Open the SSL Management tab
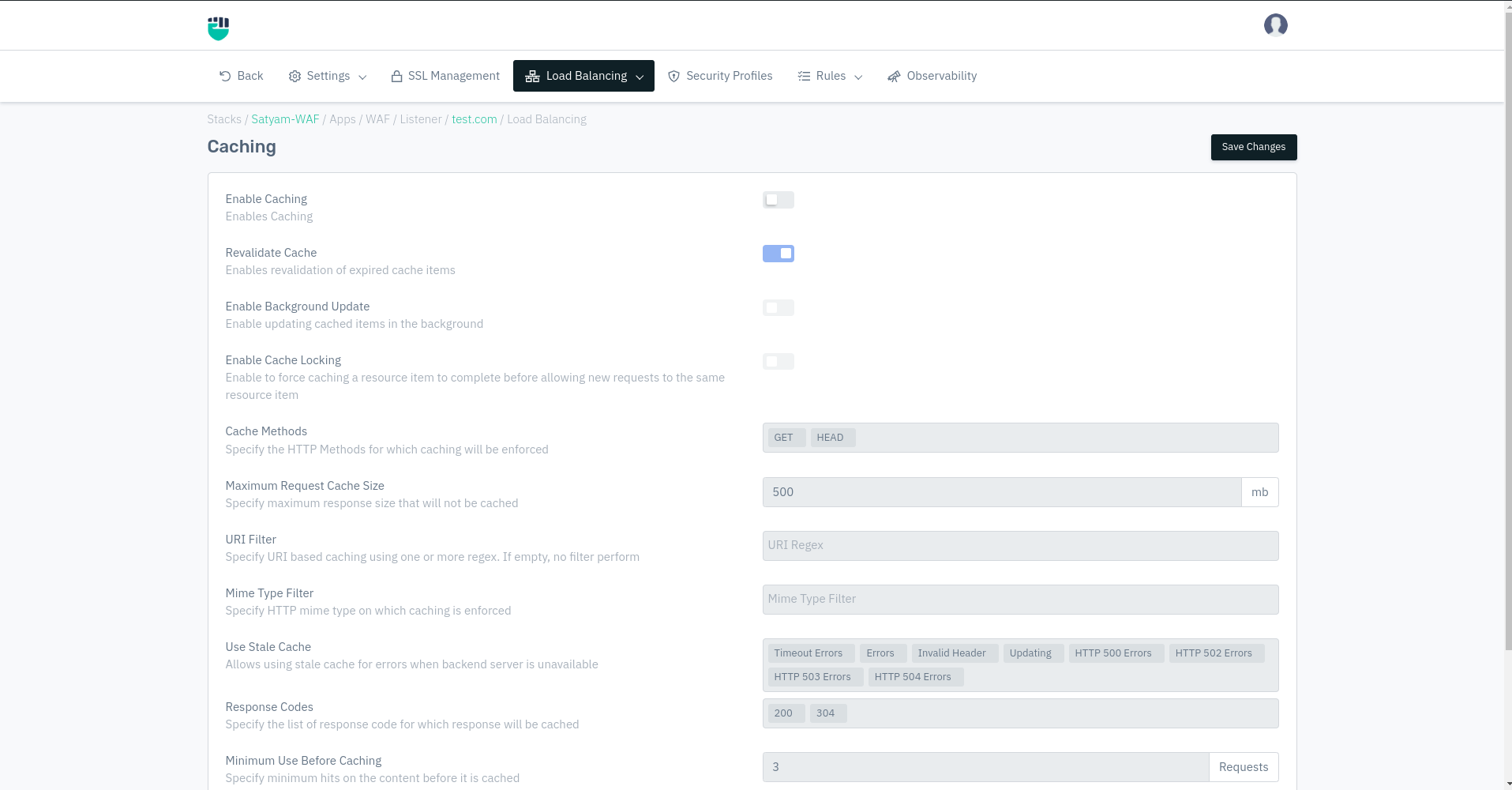Screen dimensions: 1512x790 (445, 76)
